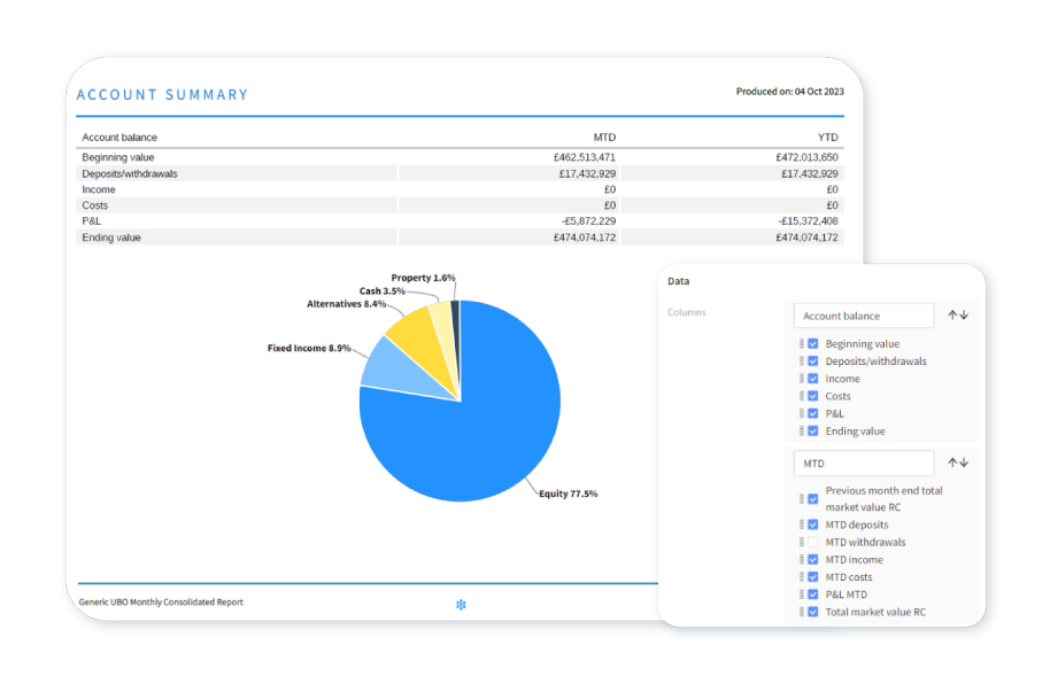Enable the MTD withdrawals checkbox
Image resolution: width=1050 pixels, height=684 pixels.
click(812, 541)
